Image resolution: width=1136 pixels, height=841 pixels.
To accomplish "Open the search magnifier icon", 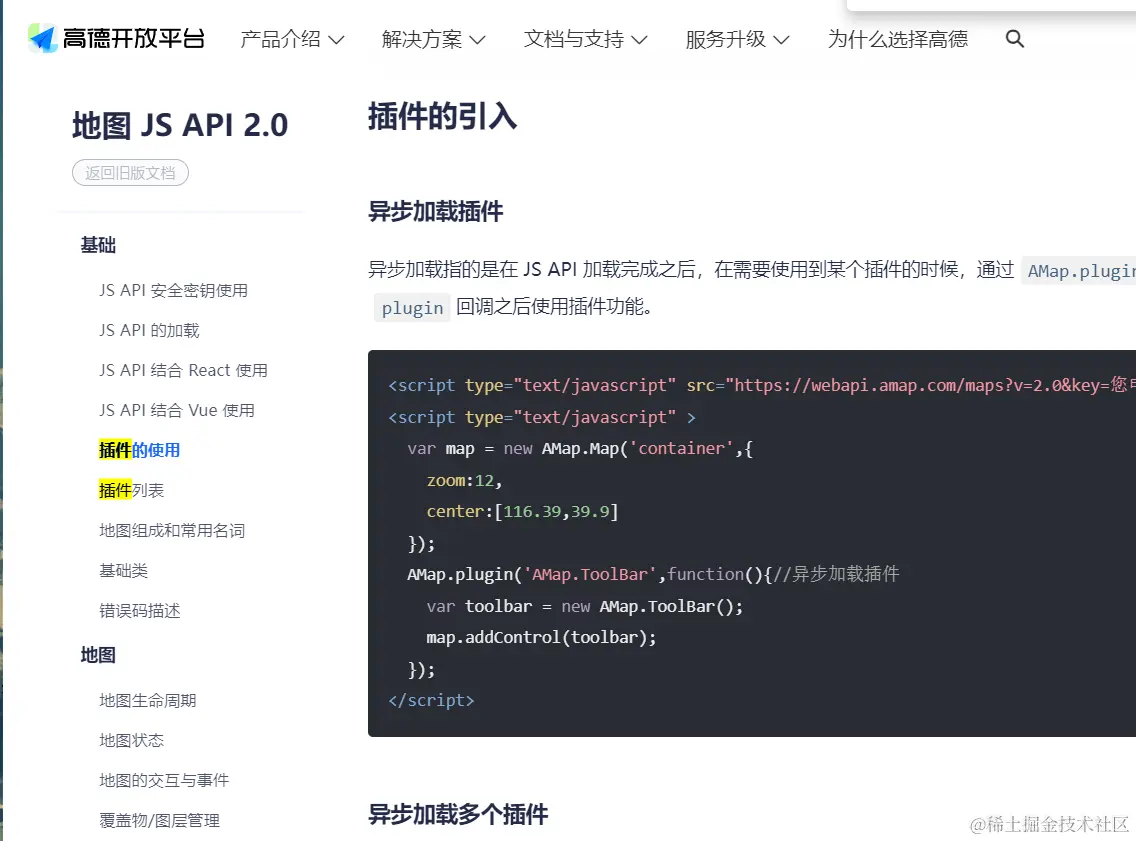I will (x=1014, y=39).
